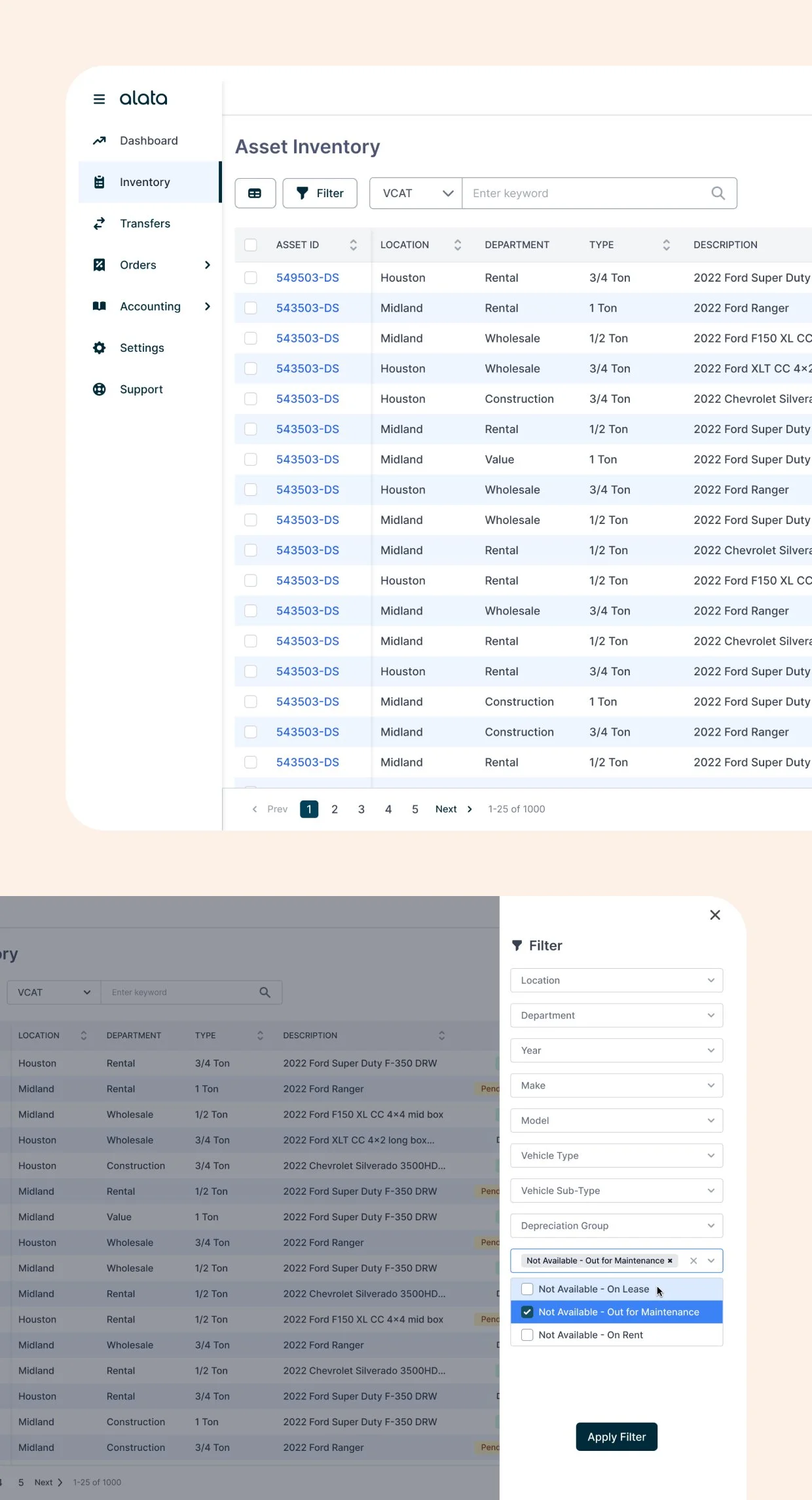The image size is (812, 1500).
Task: Go to Dashboard in the sidebar
Action: pyautogui.click(x=149, y=140)
